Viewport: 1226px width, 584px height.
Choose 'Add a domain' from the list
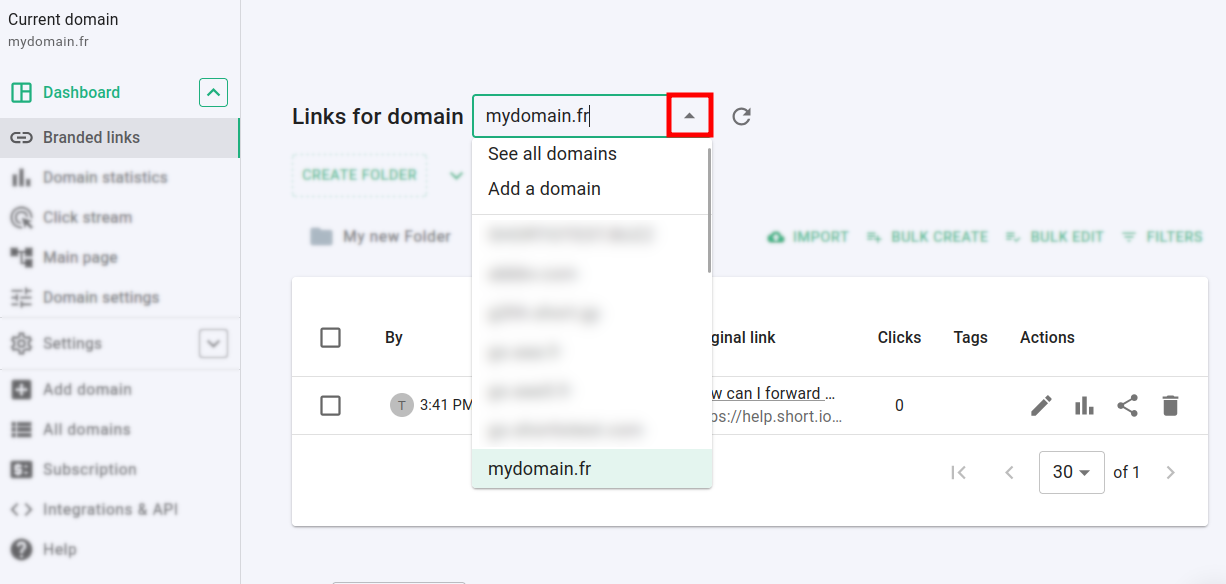tap(544, 189)
